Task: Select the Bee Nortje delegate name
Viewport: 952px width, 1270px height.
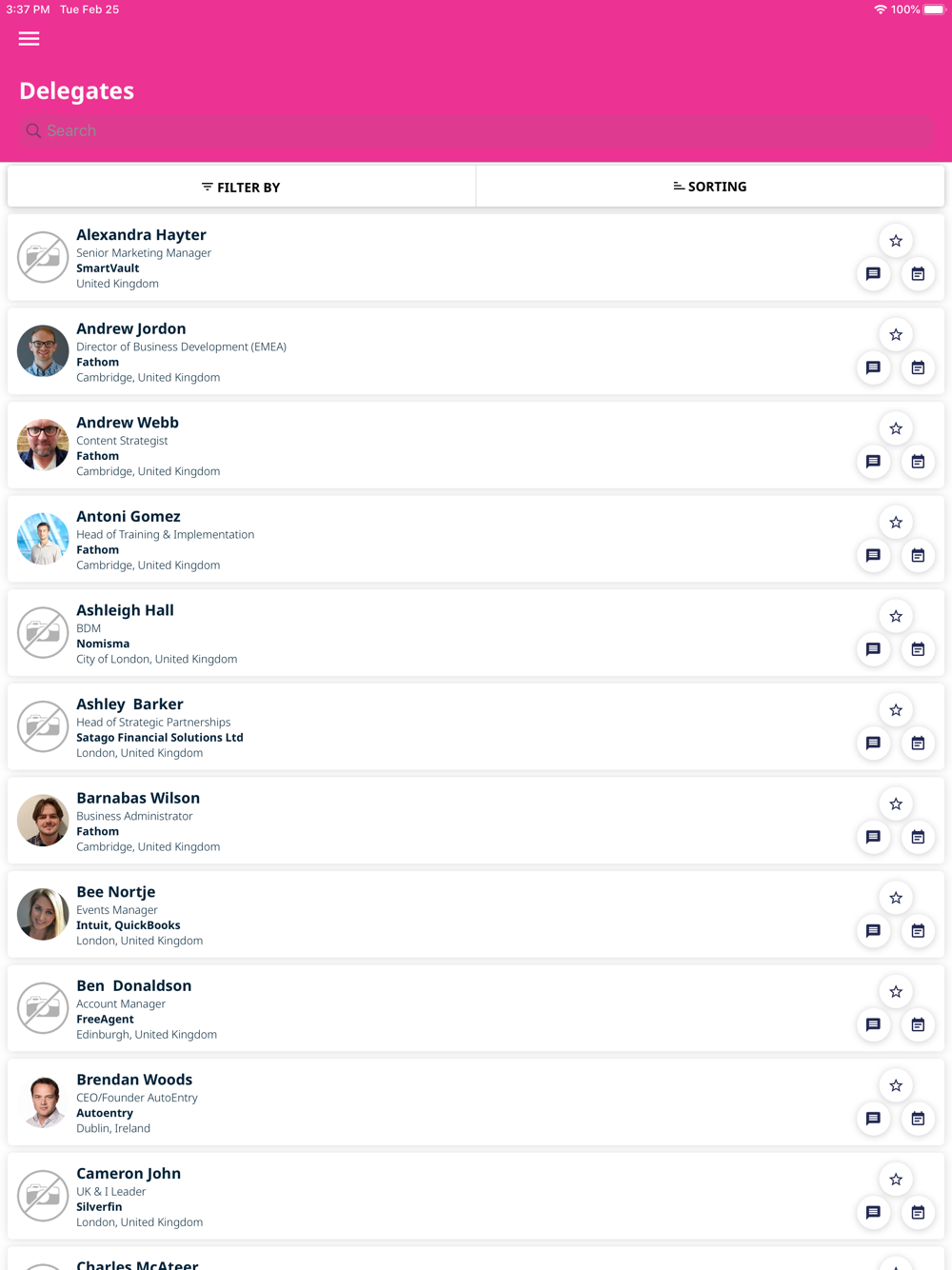Action: pos(116,892)
